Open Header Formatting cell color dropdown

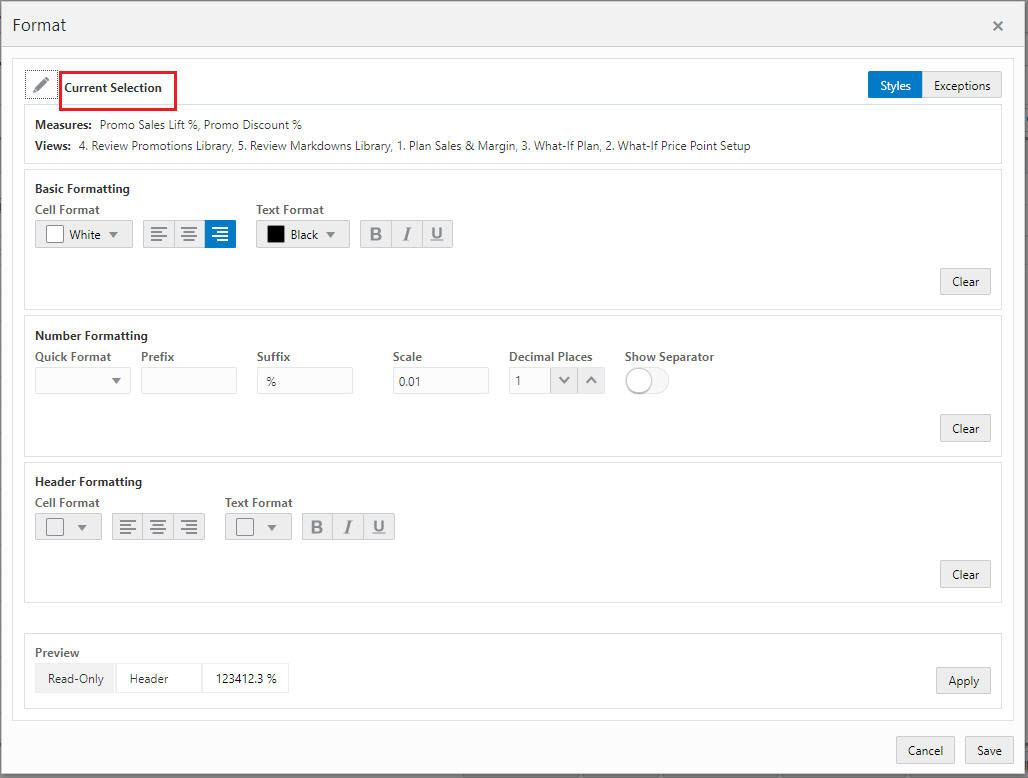click(68, 526)
